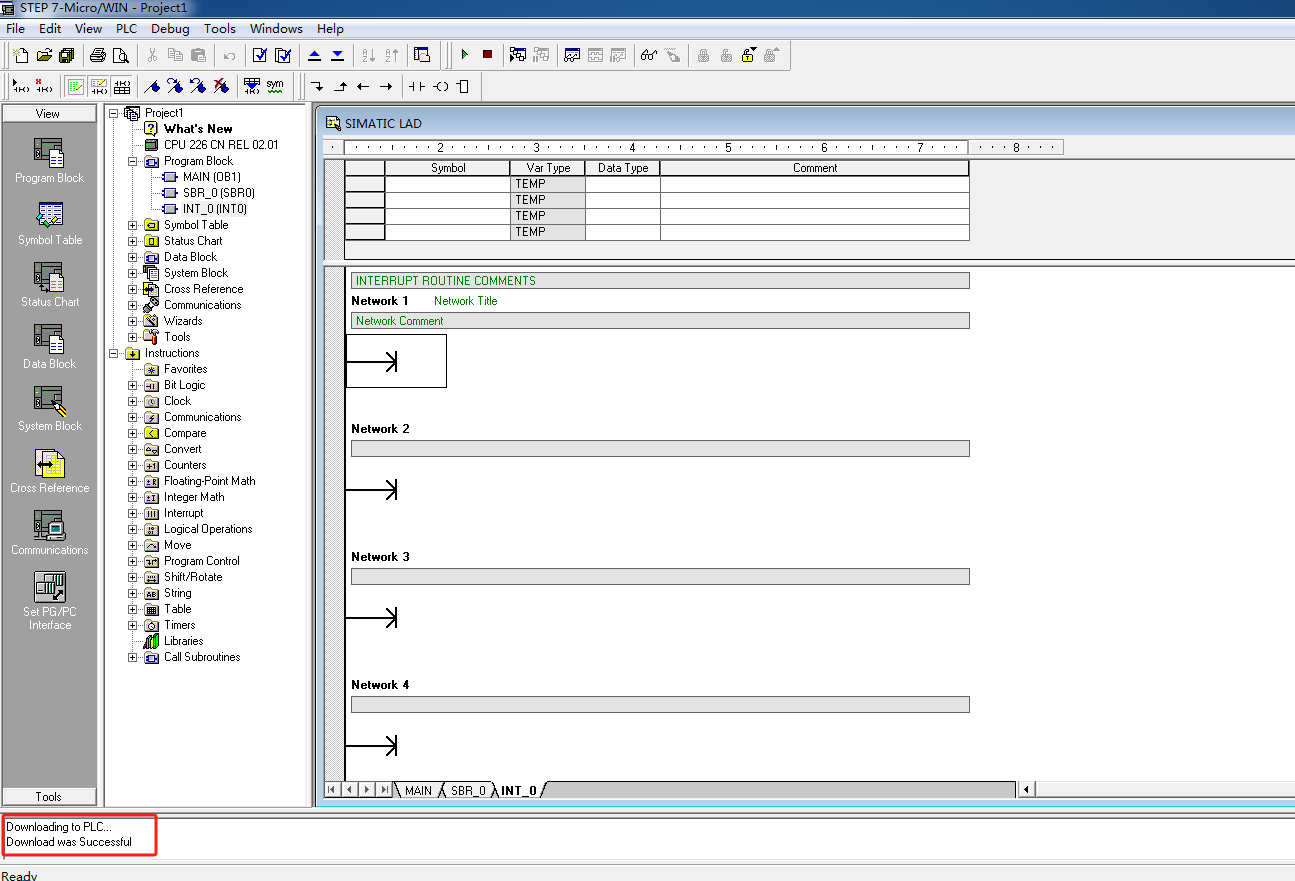Toggle POU comments icon

click(x=76, y=86)
